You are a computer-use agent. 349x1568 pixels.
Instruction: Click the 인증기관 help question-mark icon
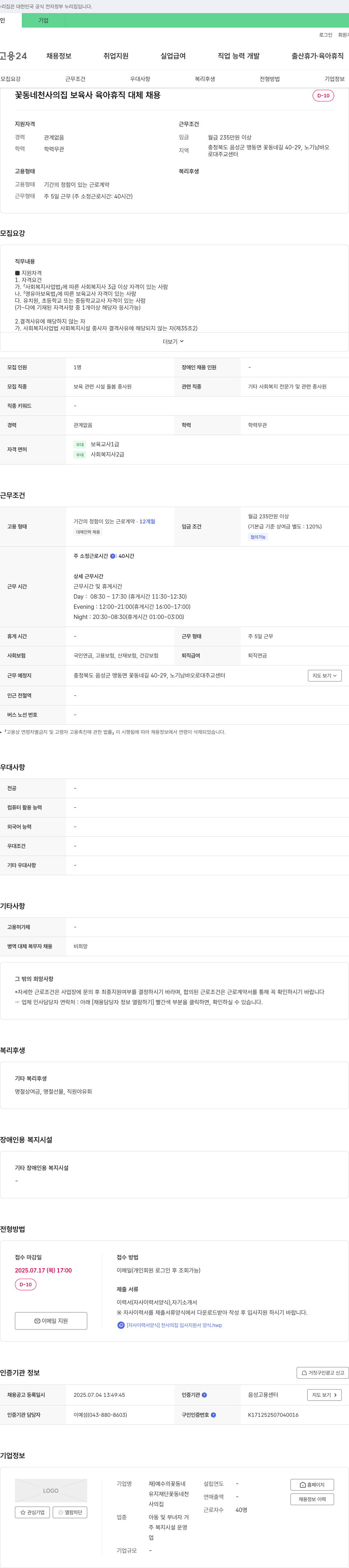(204, 1395)
